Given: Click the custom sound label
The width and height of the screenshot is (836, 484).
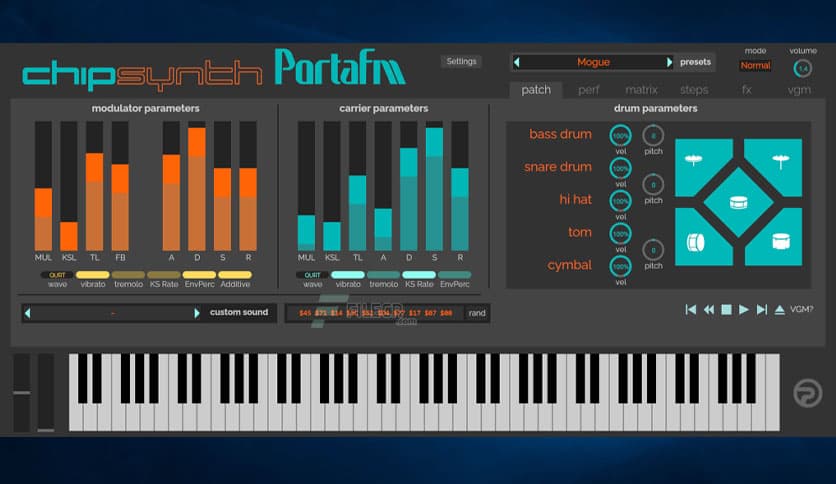Looking at the screenshot, I should 239,312.
